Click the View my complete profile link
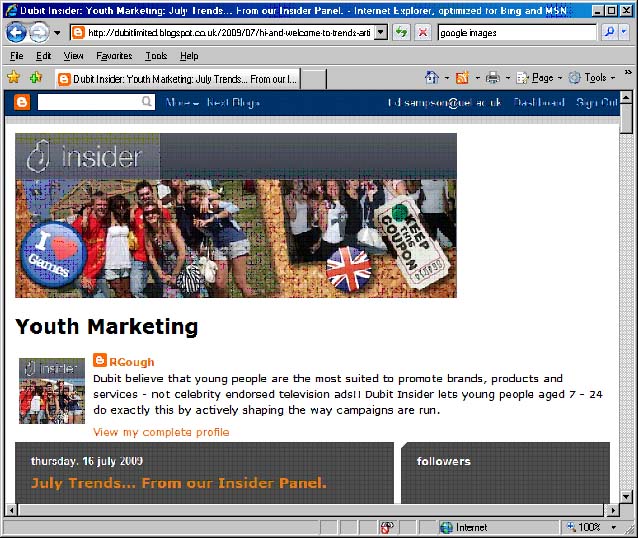The height and width of the screenshot is (538, 638). click(x=161, y=432)
